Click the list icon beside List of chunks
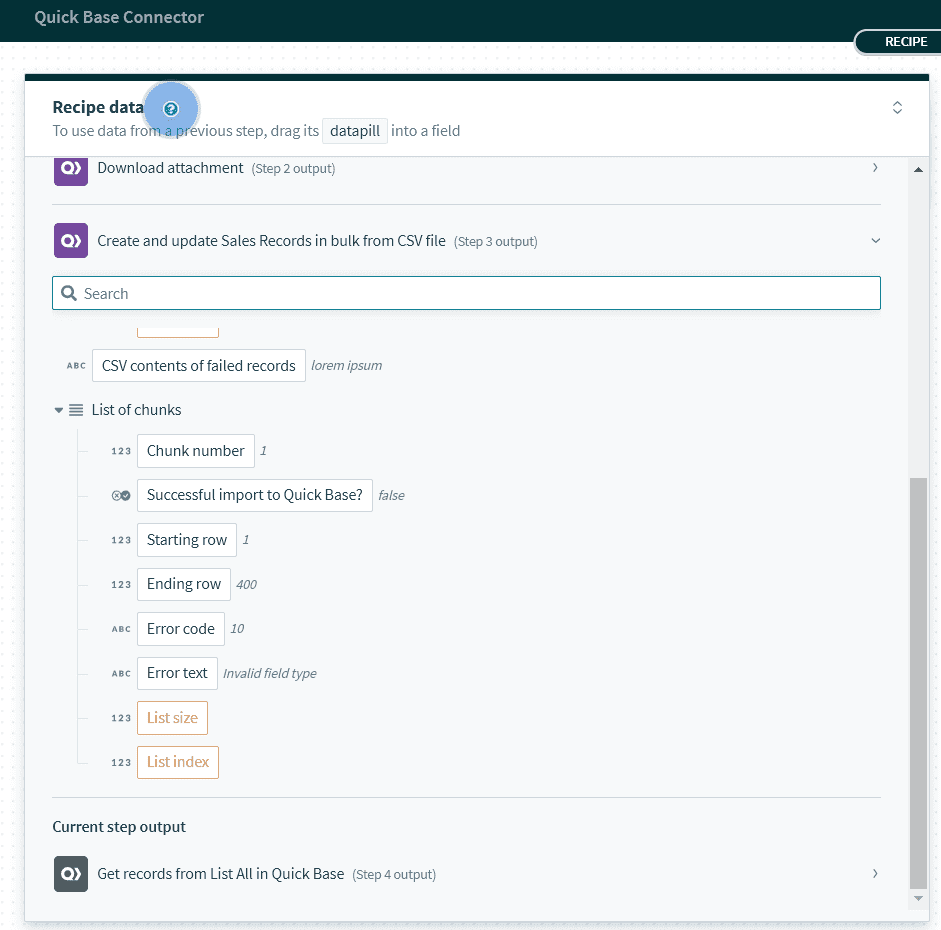This screenshot has width=941, height=930. [76, 410]
